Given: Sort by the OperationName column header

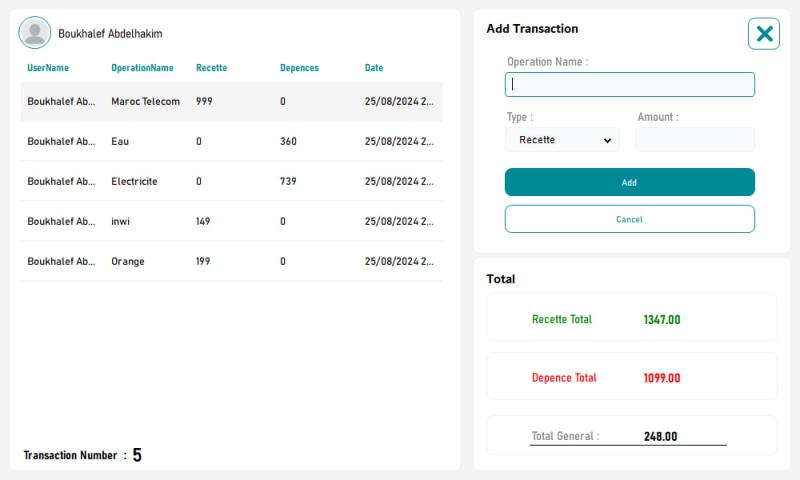Looking at the screenshot, I should [142, 68].
